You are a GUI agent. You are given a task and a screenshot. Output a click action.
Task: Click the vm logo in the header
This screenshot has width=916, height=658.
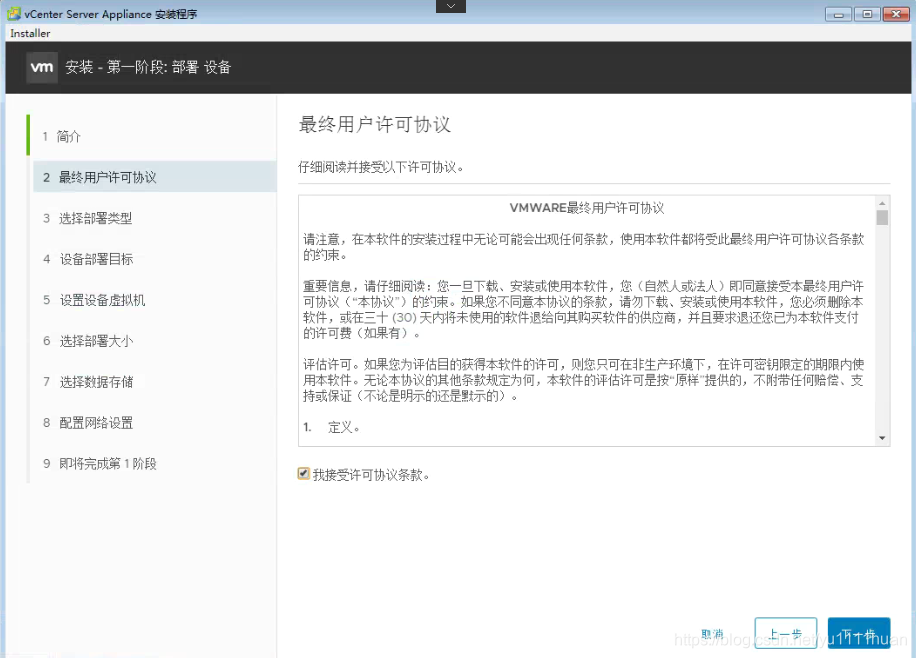[x=42, y=67]
